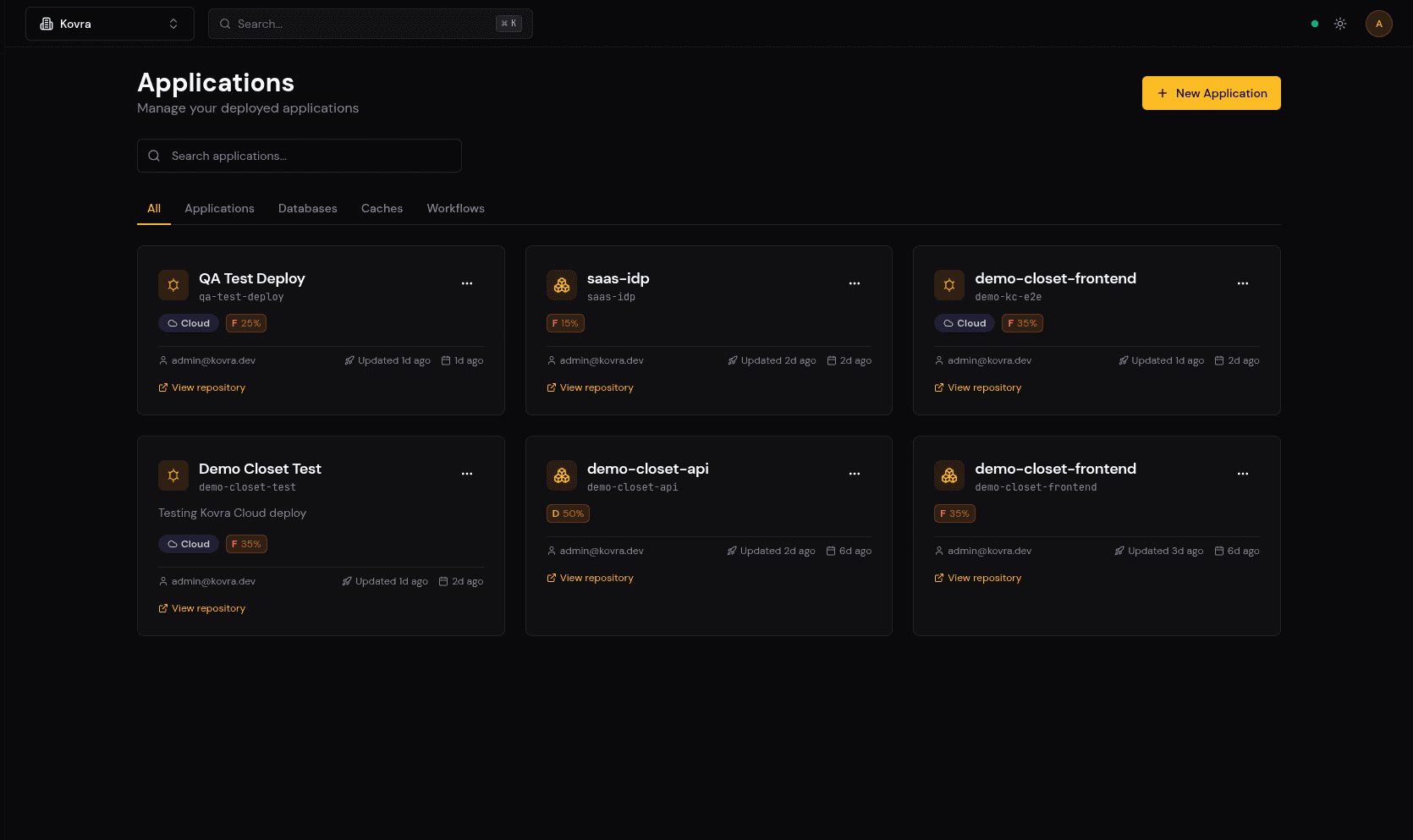Switch to the Databases tab
Image resolution: width=1413 pixels, height=840 pixels.
coord(308,208)
